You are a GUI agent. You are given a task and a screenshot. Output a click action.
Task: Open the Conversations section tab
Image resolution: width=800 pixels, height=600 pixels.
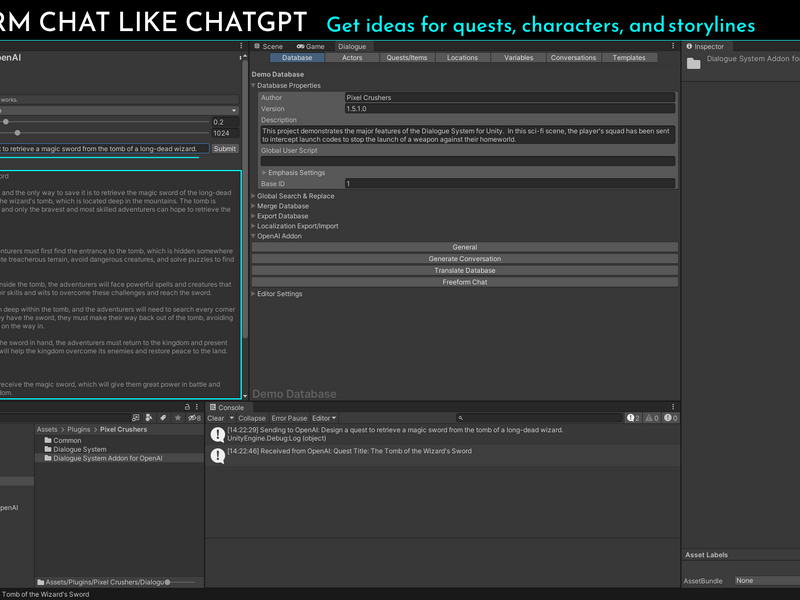tap(573, 58)
